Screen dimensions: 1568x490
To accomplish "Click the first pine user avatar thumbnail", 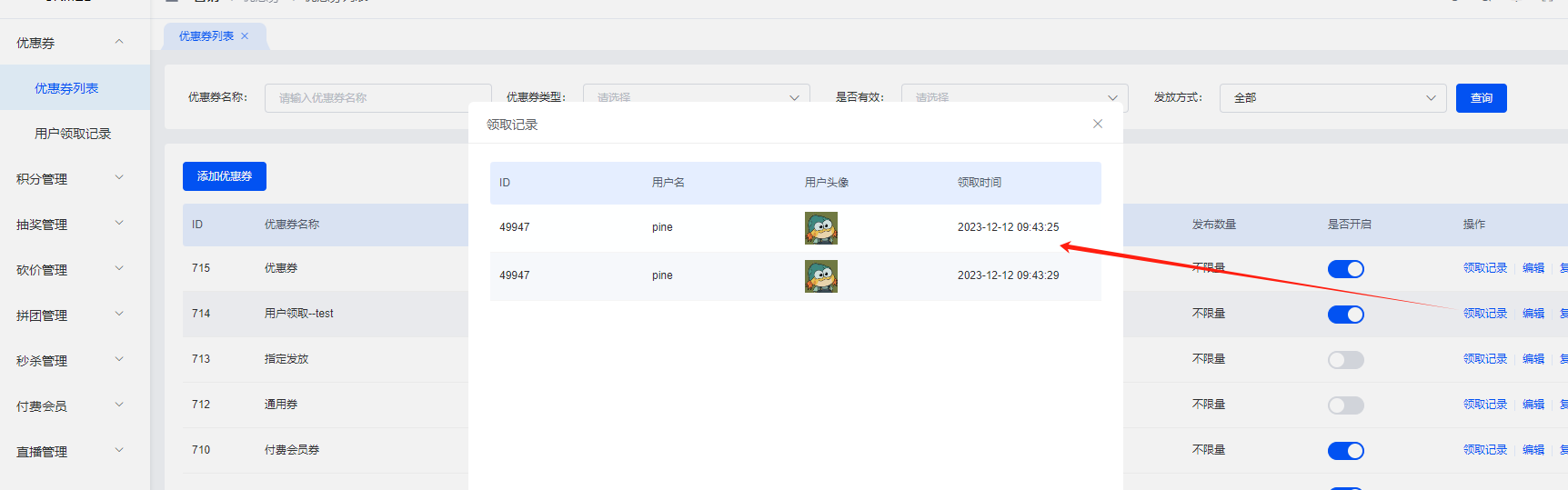I will pyautogui.click(x=820, y=228).
